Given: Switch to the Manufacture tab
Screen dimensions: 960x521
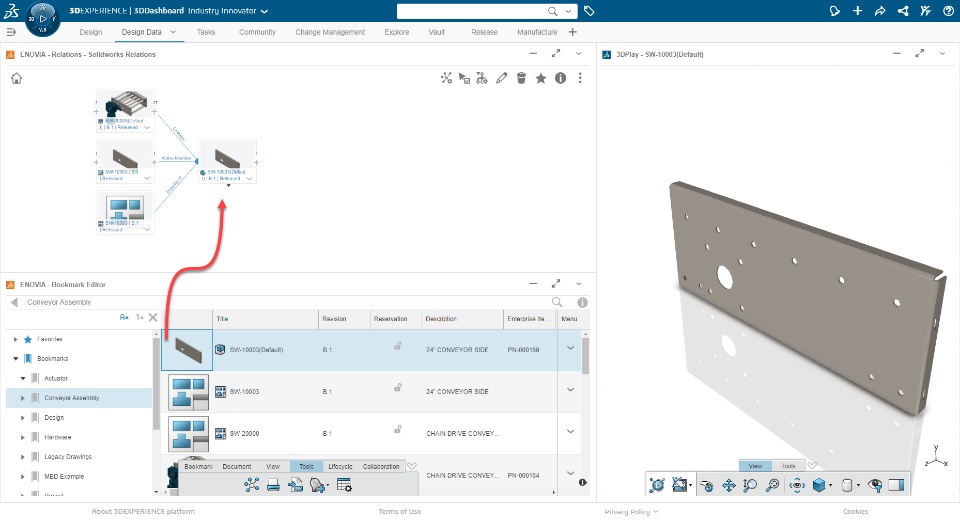Looking at the screenshot, I should pos(537,32).
